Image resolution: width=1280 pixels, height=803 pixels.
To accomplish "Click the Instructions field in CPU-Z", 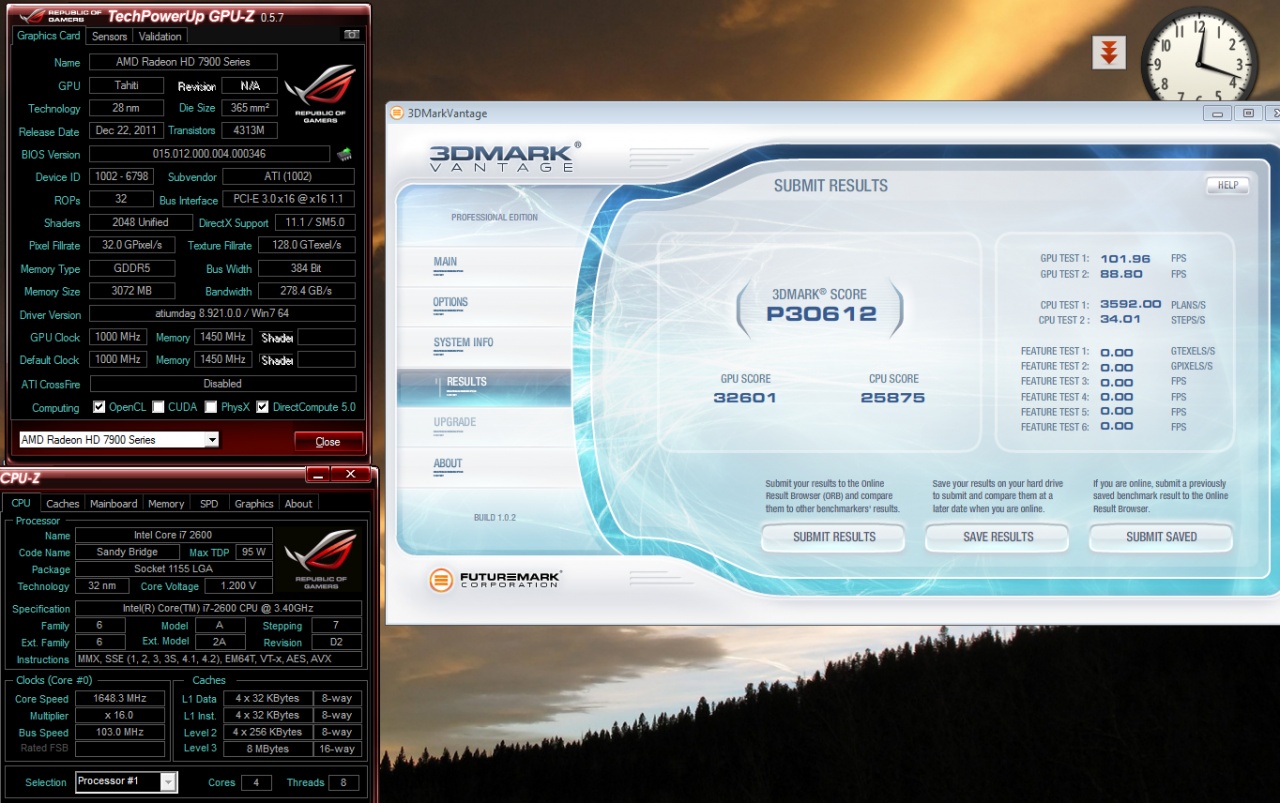I will tap(218, 659).
